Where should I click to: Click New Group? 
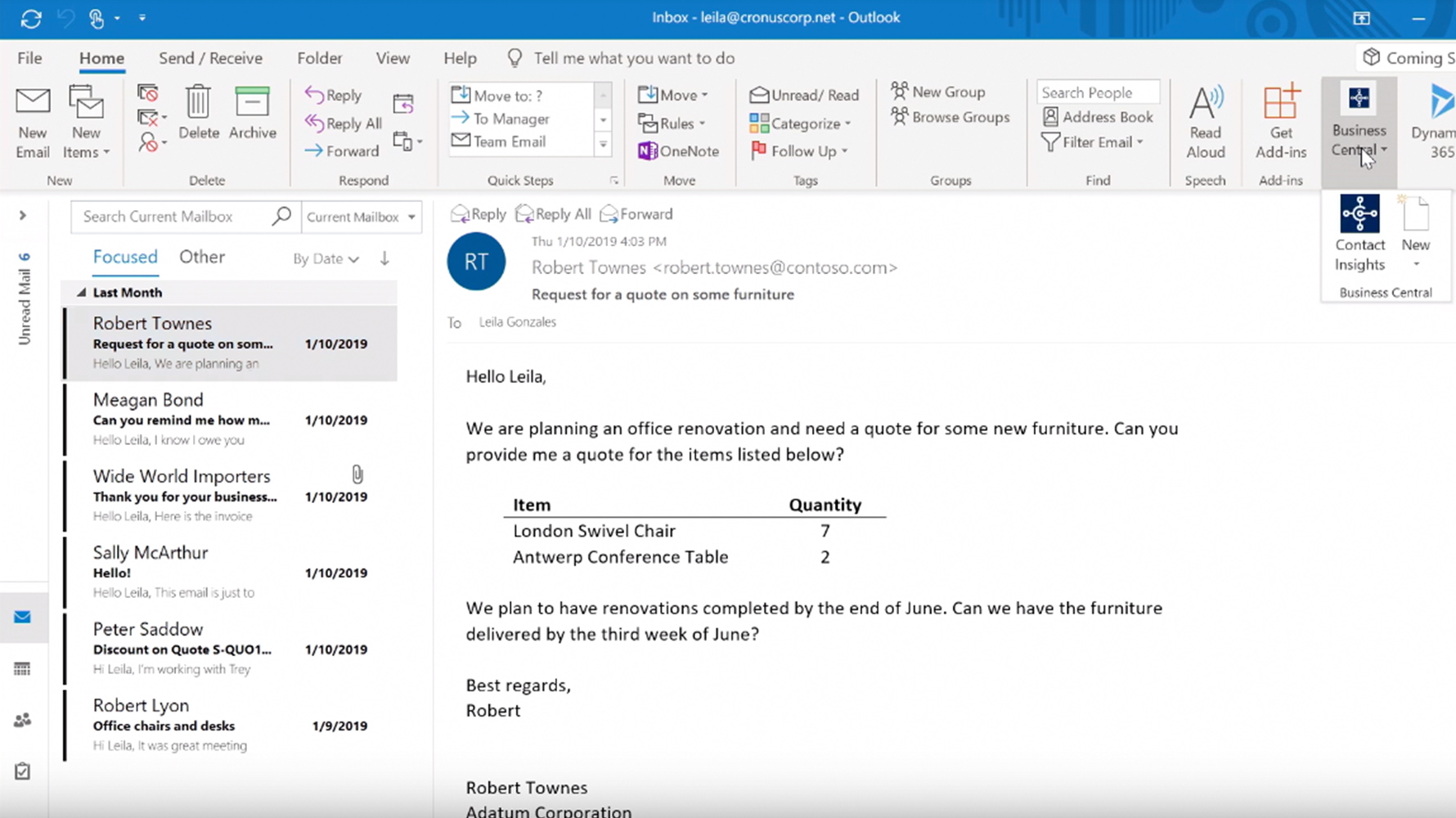[x=937, y=92]
